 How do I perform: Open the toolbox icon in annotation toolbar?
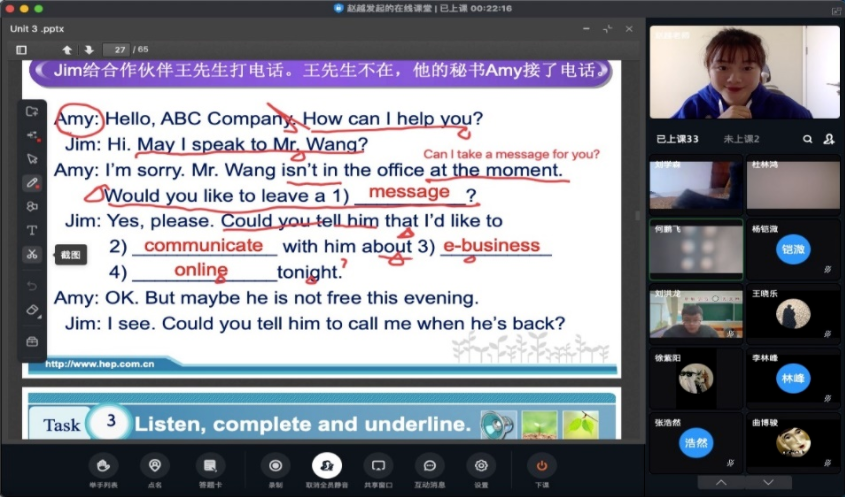tap(32, 342)
